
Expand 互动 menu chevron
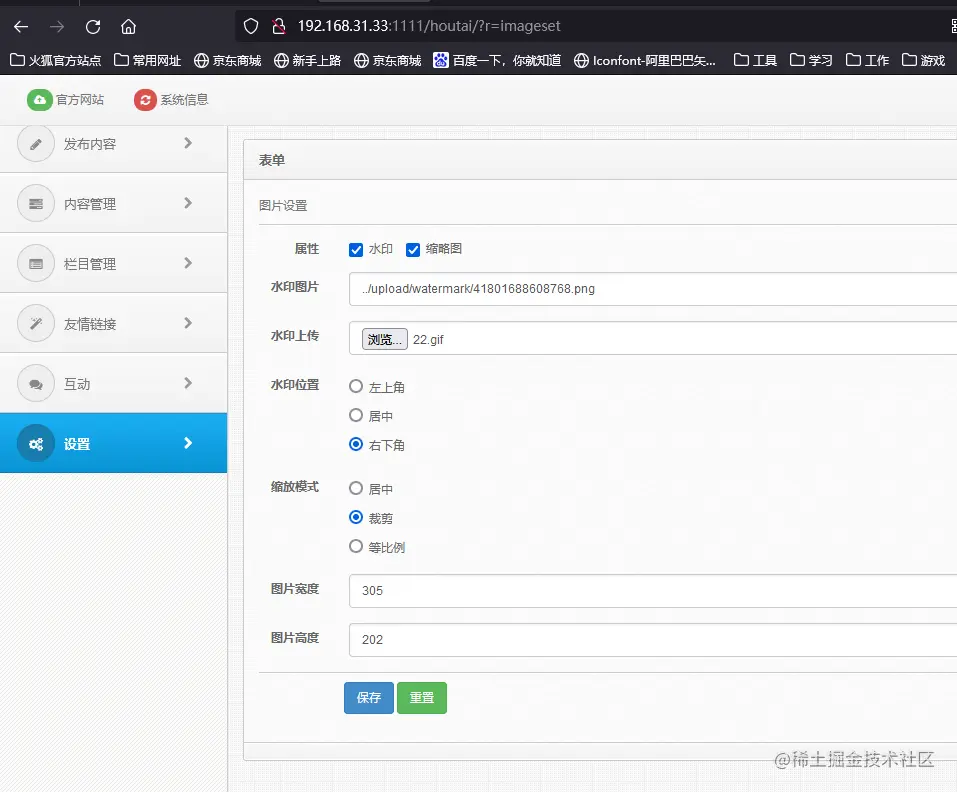188,383
